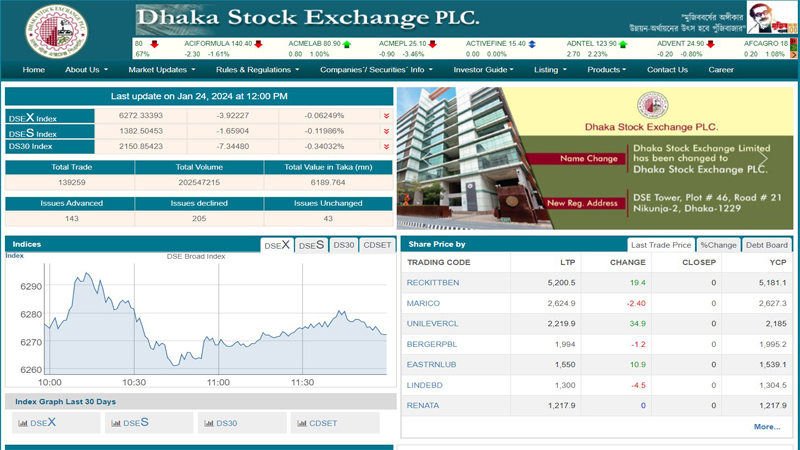Click the Dhaka Stock Exchange logo emblem
Viewport: 800px width, 450px height.
pyautogui.click(x=56, y=32)
